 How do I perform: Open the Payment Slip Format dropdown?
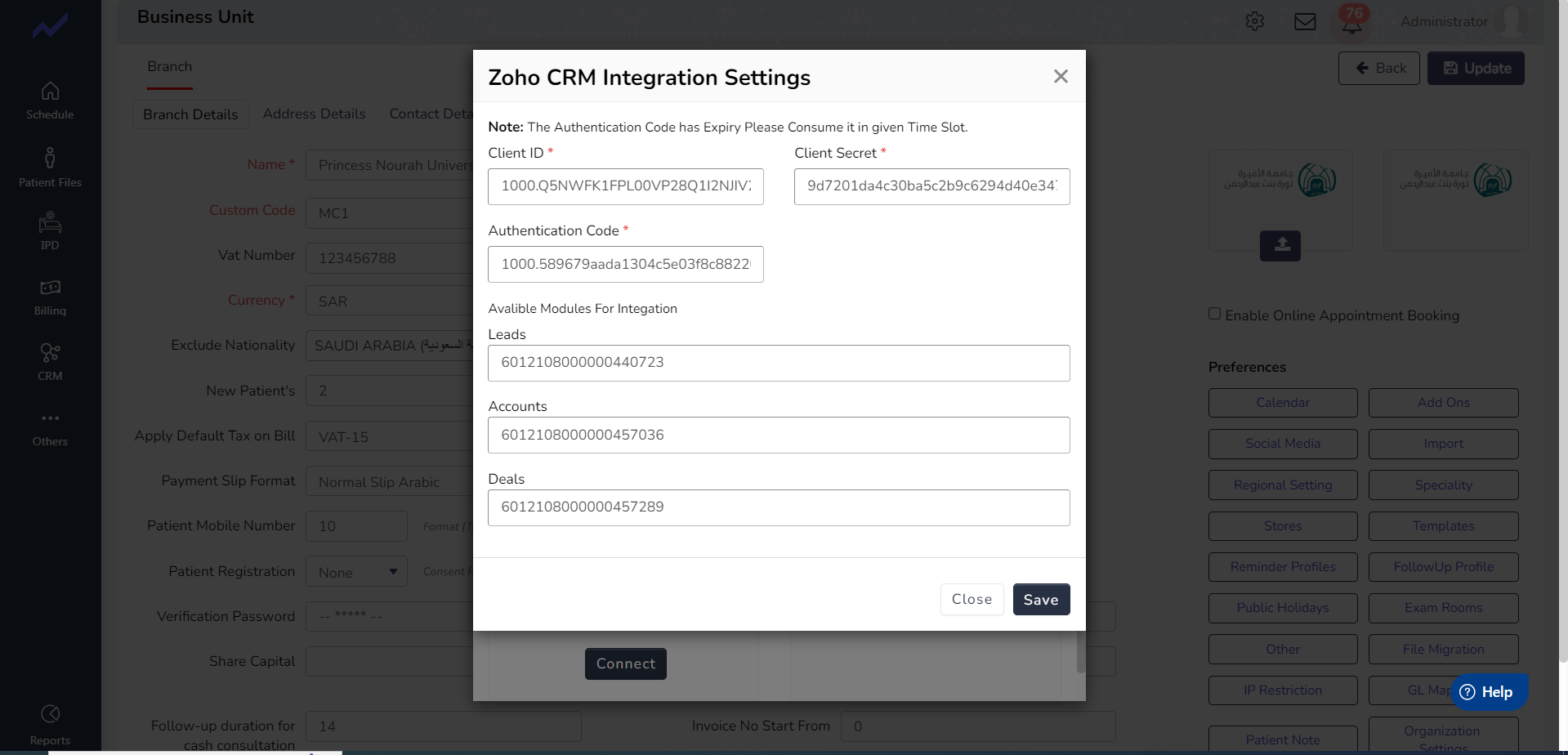389,482
